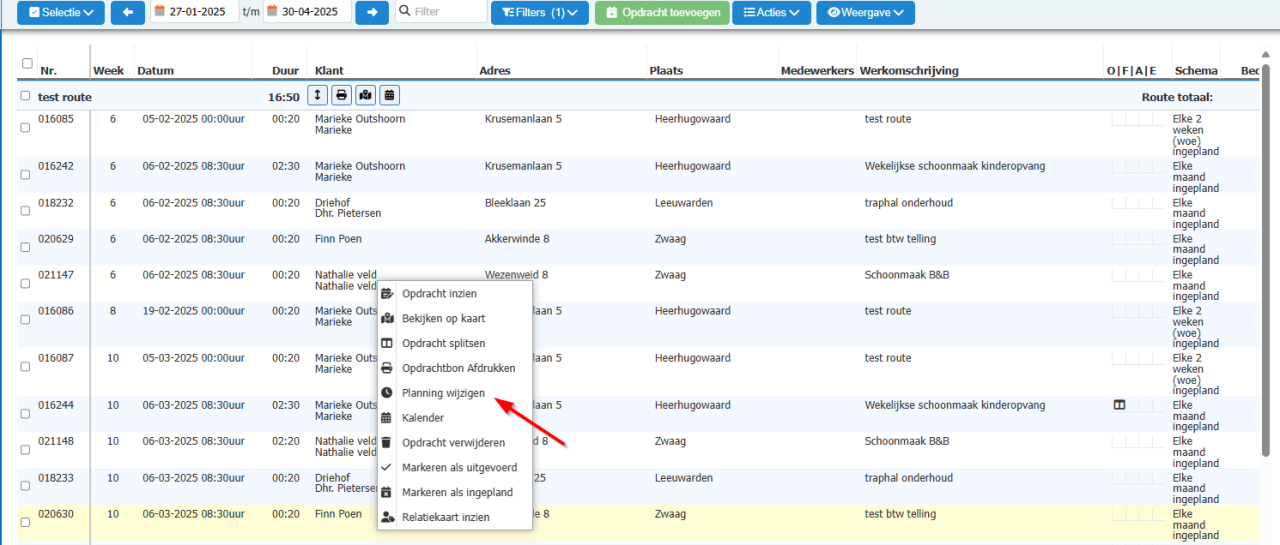Choose Planning wijzigen from context menu
1280x545 pixels.
click(443, 393)
